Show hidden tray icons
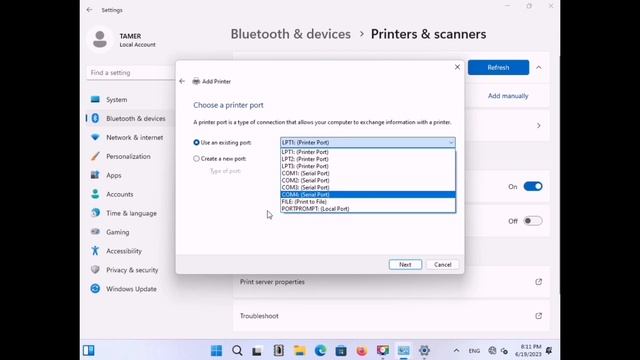Image resolution: width=640 pixels, height=360 pixels. [456, 350]
